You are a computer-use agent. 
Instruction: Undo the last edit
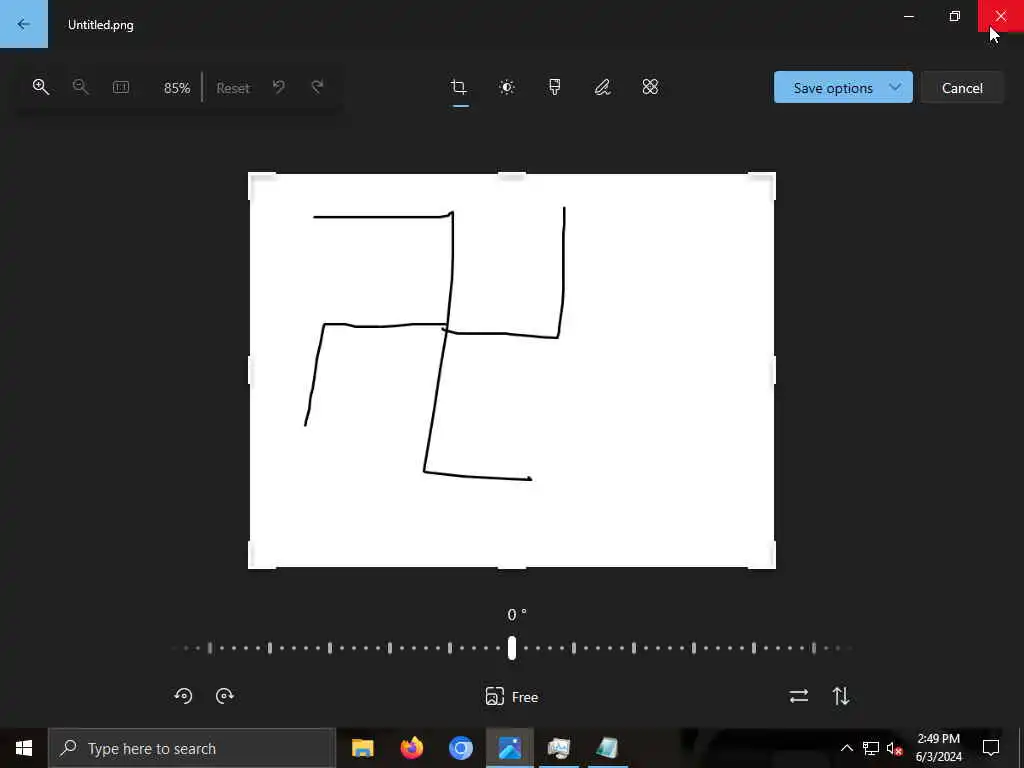279,87
